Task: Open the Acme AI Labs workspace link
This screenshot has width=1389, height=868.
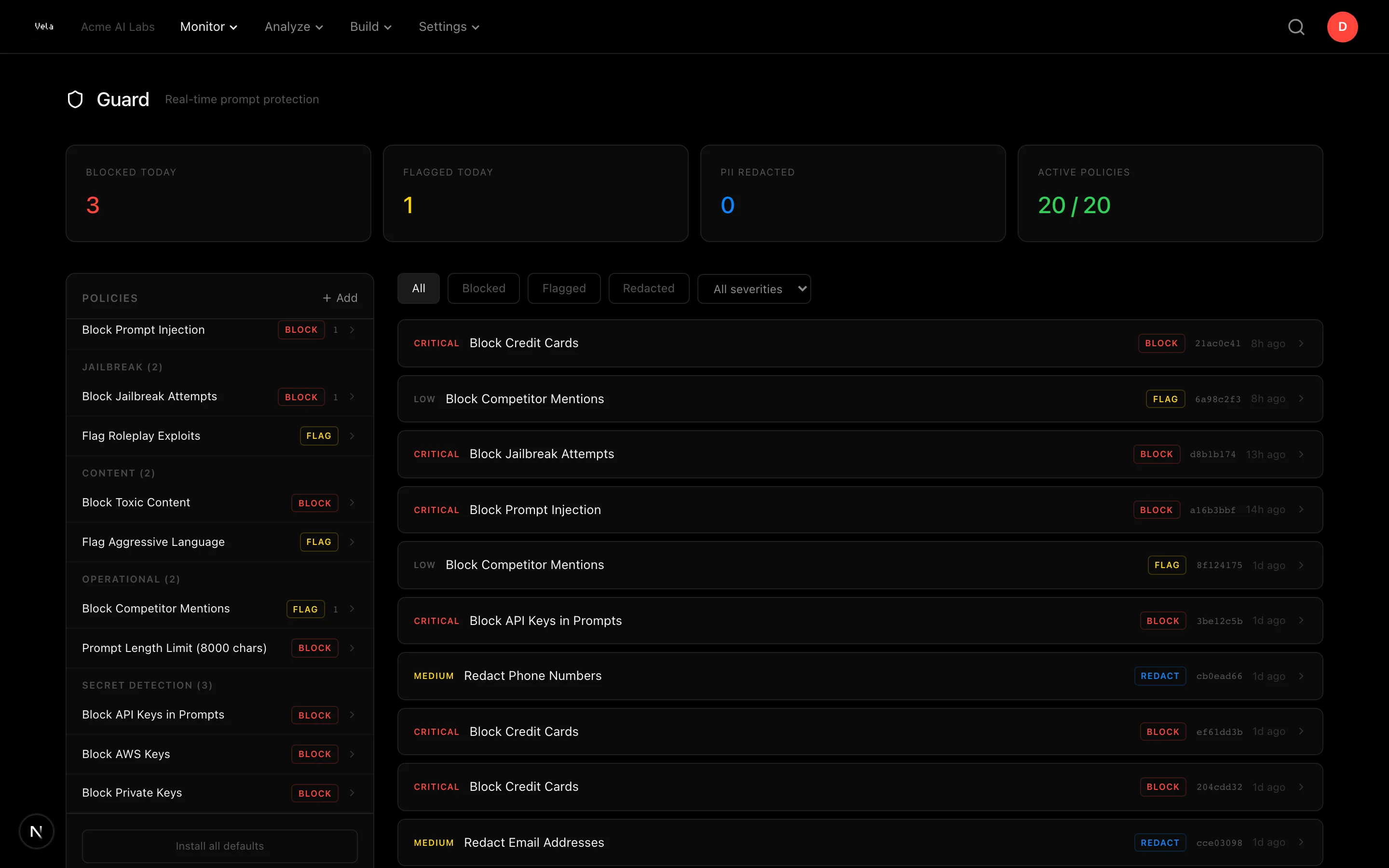Action: [x=118, y=27]
